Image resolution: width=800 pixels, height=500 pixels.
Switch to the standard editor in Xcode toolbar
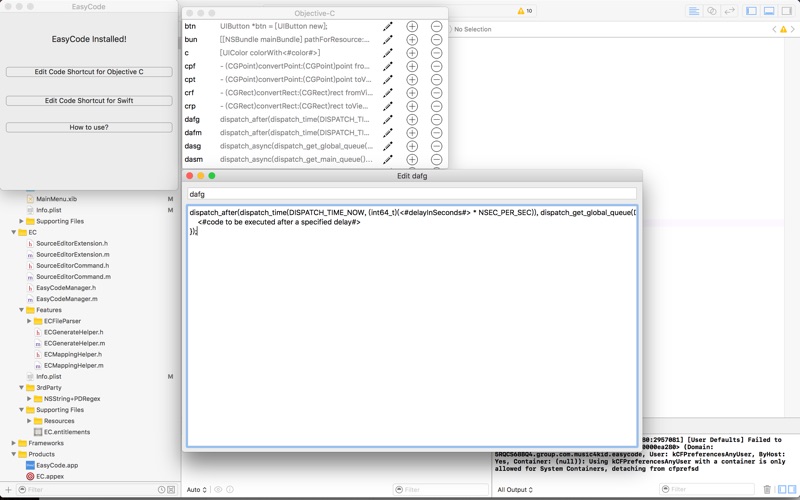click(694, 11)
